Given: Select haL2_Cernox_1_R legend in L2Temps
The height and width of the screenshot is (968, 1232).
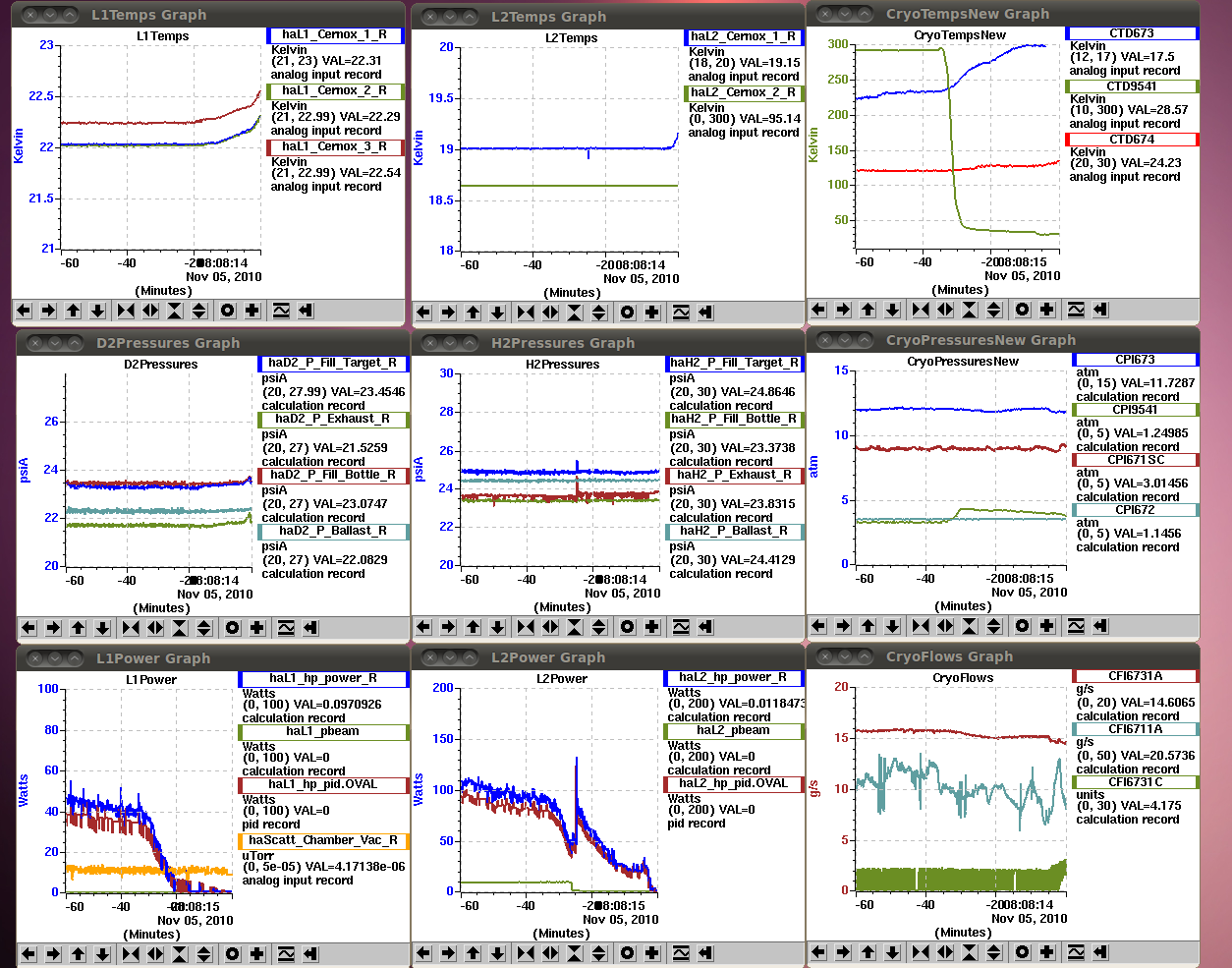Looking at the screenshot, I should point(744,37).
